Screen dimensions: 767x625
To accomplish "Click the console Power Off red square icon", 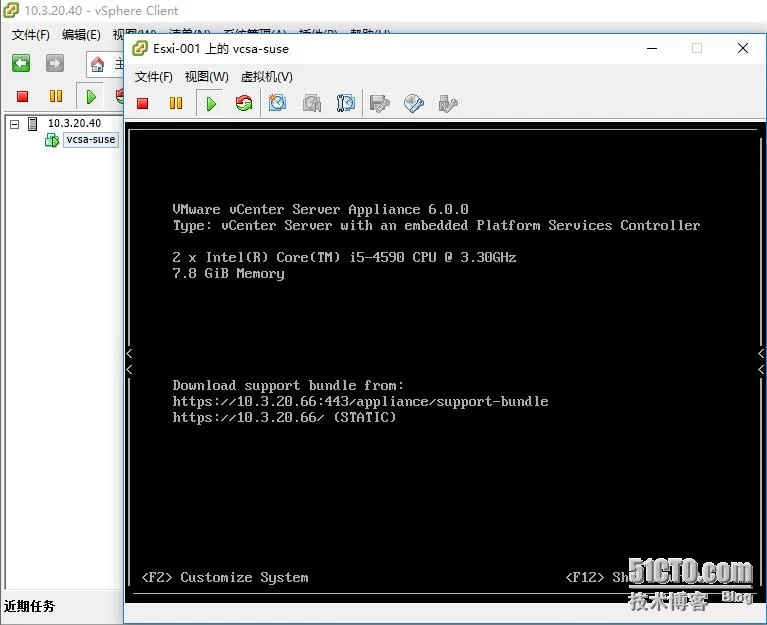I will (x=142, y=103).
